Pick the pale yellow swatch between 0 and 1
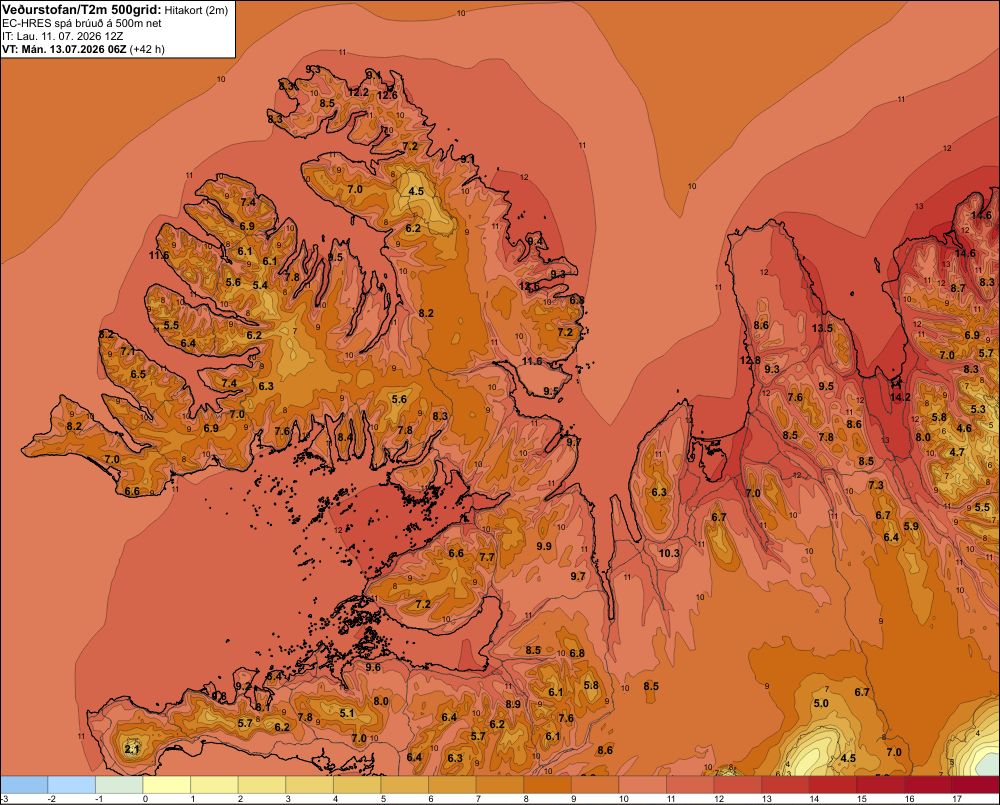 click(x=166, y=784)
